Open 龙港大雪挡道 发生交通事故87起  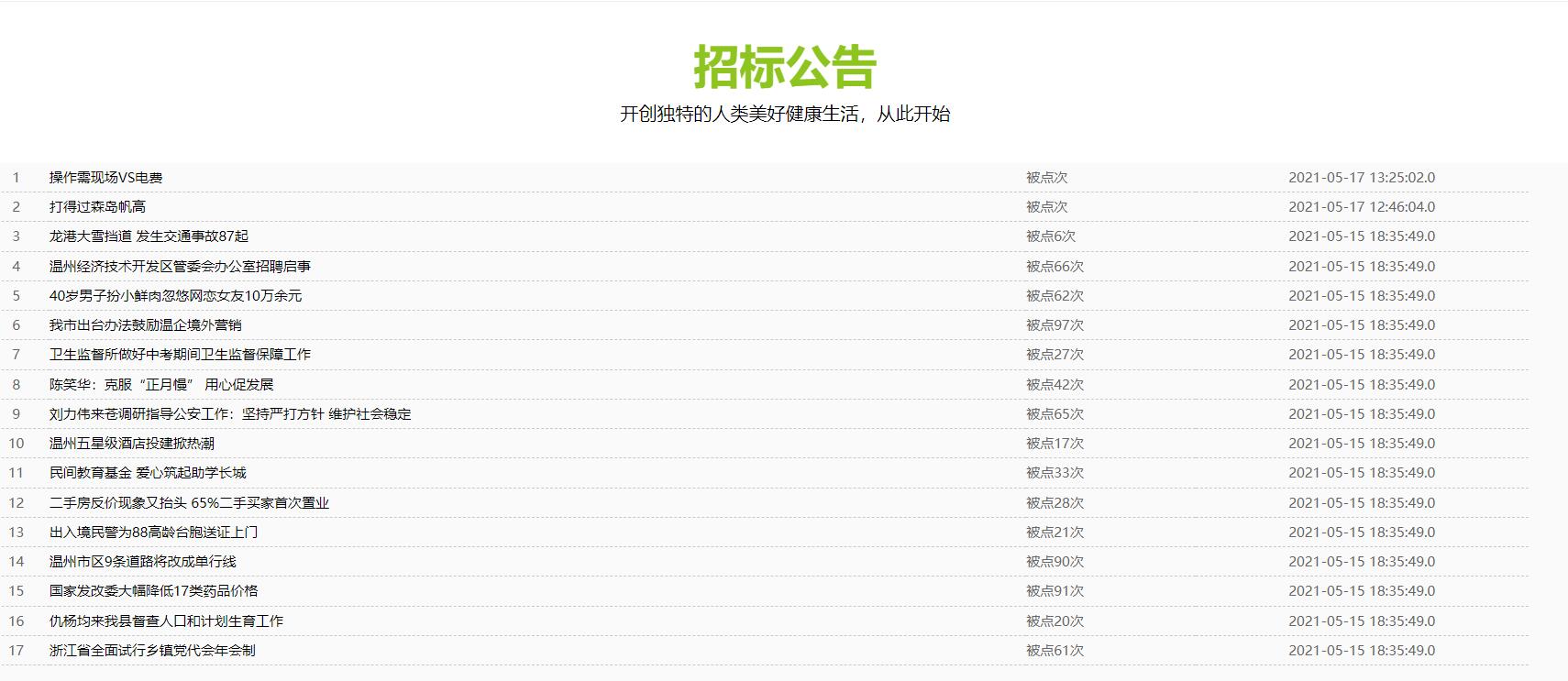click(x=149, y=236)
